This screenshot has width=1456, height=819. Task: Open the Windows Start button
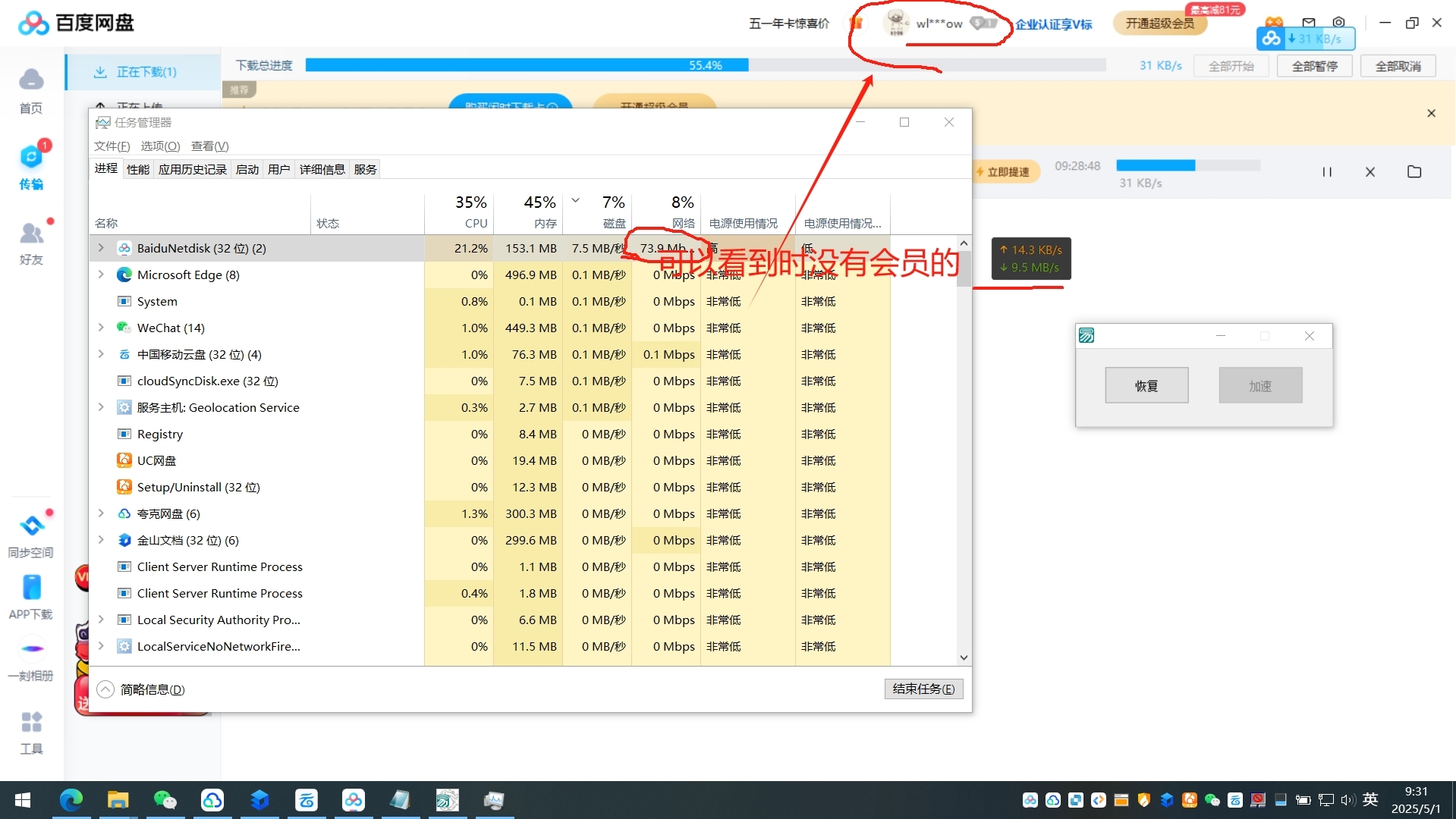point(23,800)
